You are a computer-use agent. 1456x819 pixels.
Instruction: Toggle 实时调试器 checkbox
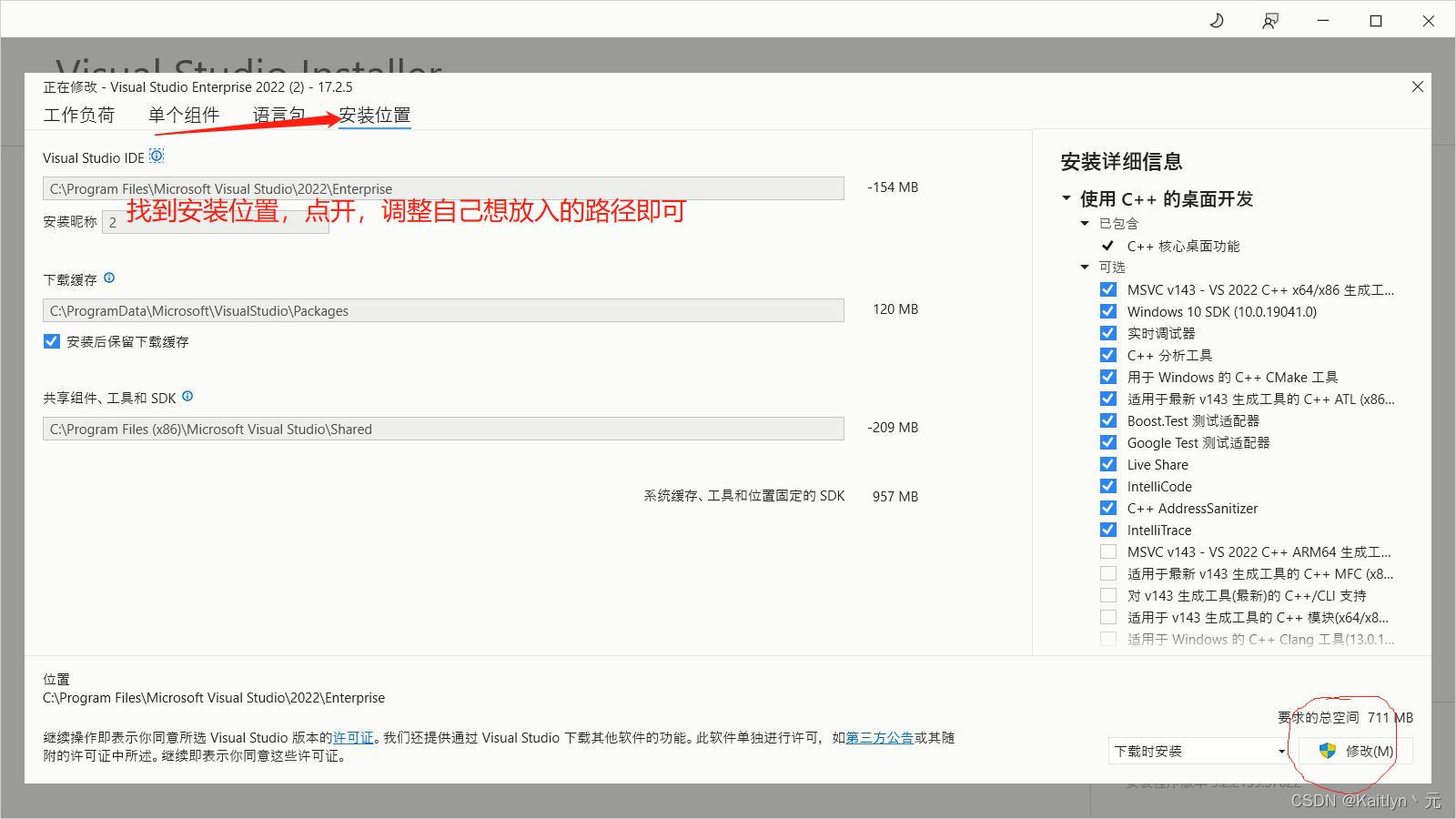[x=1107, y=333]
